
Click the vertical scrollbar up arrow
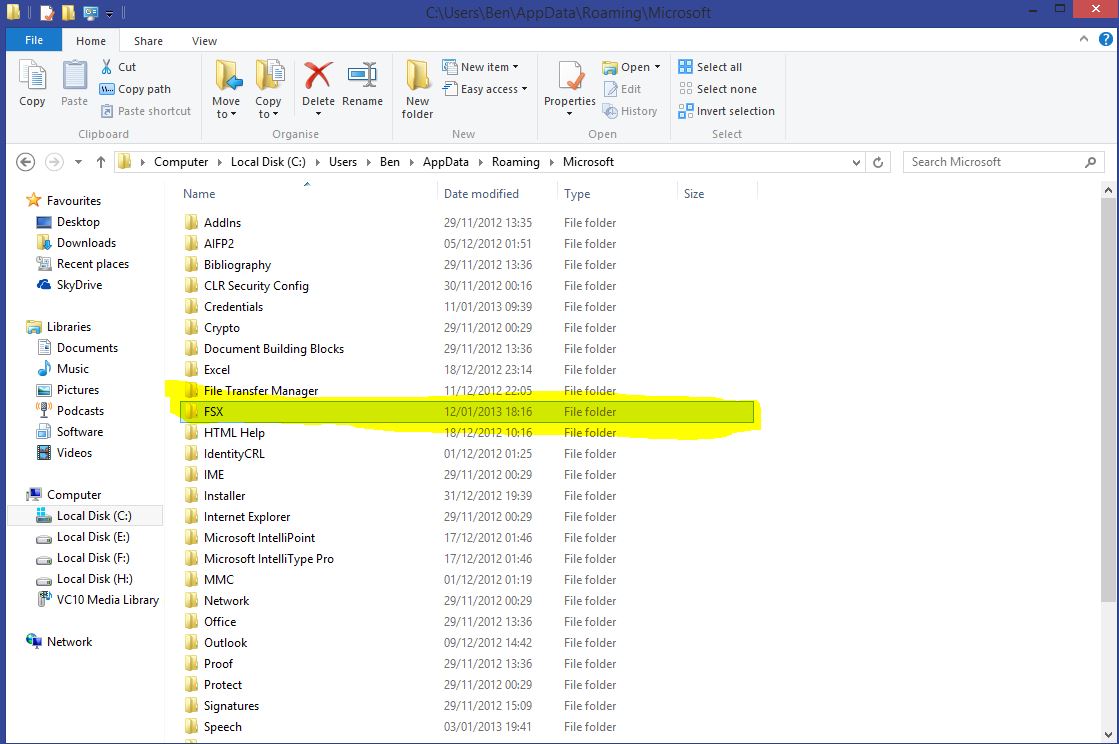[x=1108, y=190]
